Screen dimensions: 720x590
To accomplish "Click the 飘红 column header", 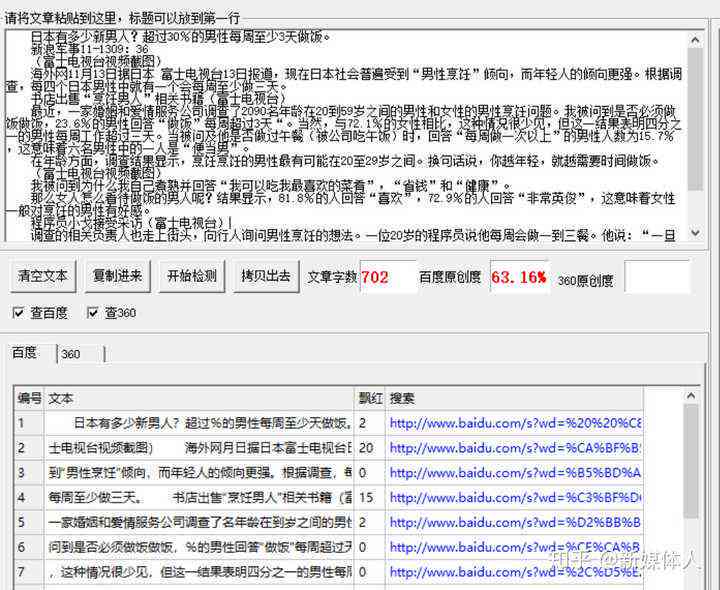I will click(x=370, y=398).
